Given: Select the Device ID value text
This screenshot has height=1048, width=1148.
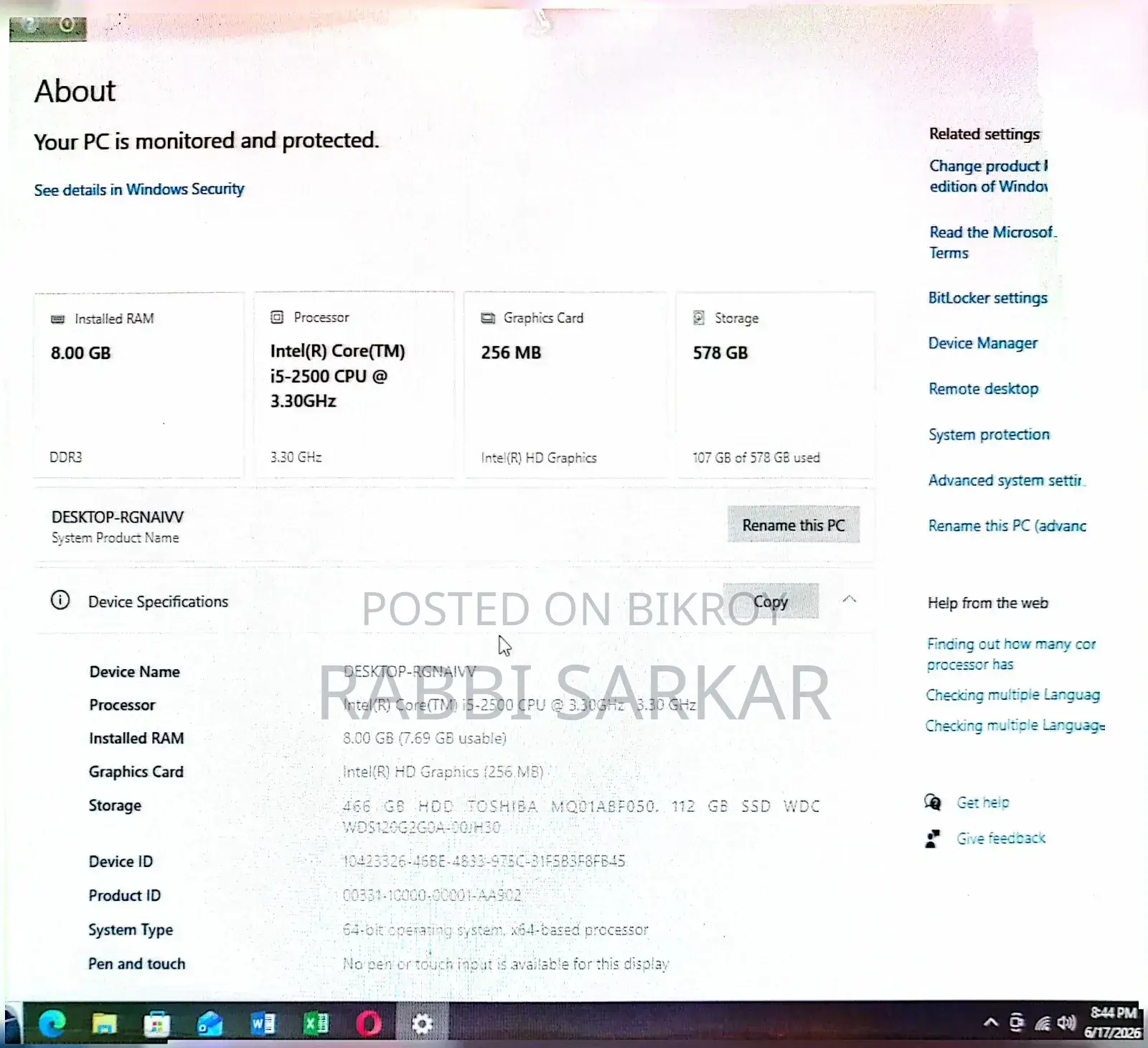Looking at the screenshot, I should [x=484, y=861].
